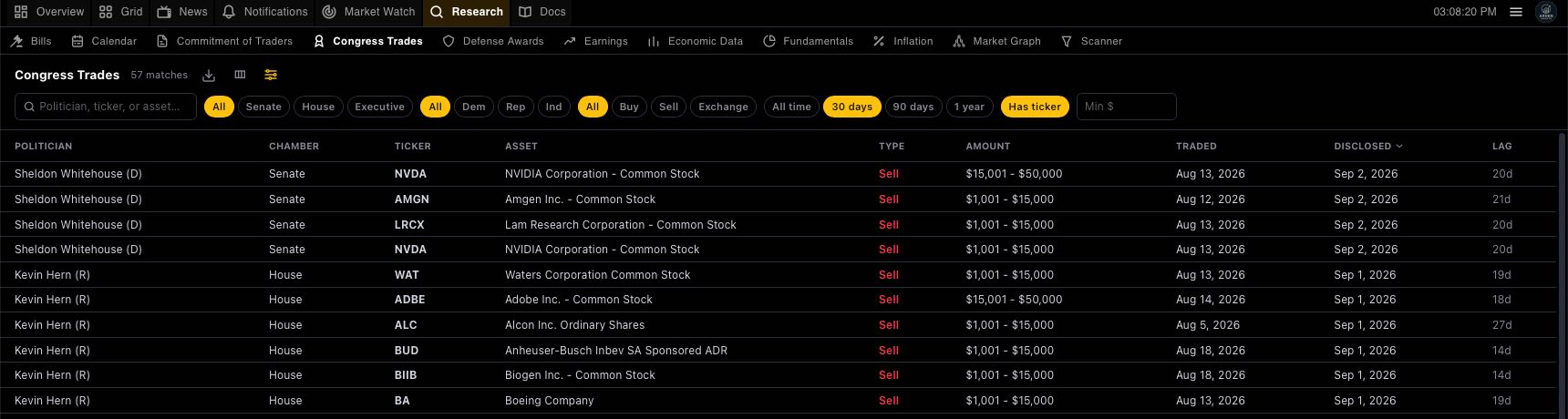Open the Overview tab
This screenshot has height=419, width=1568.
(49, 12)
